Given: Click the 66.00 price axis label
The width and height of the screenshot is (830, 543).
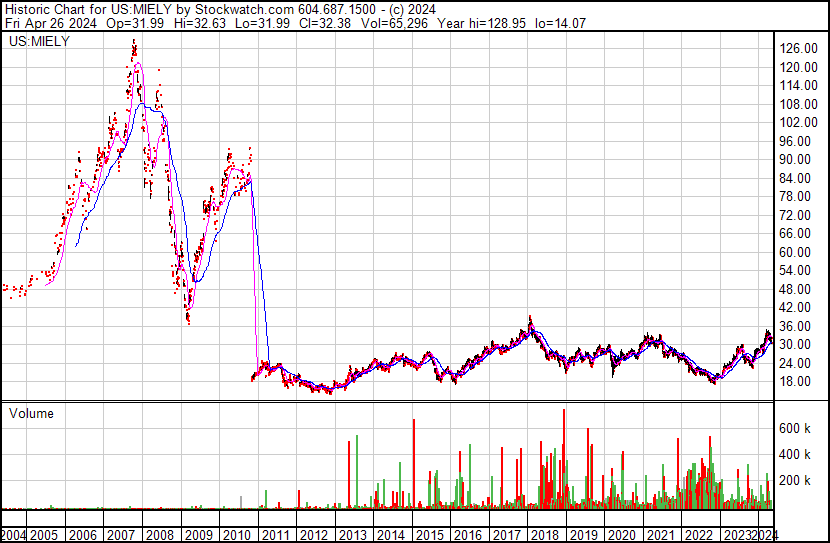Looking at the screenshot, I should point(795,233).
